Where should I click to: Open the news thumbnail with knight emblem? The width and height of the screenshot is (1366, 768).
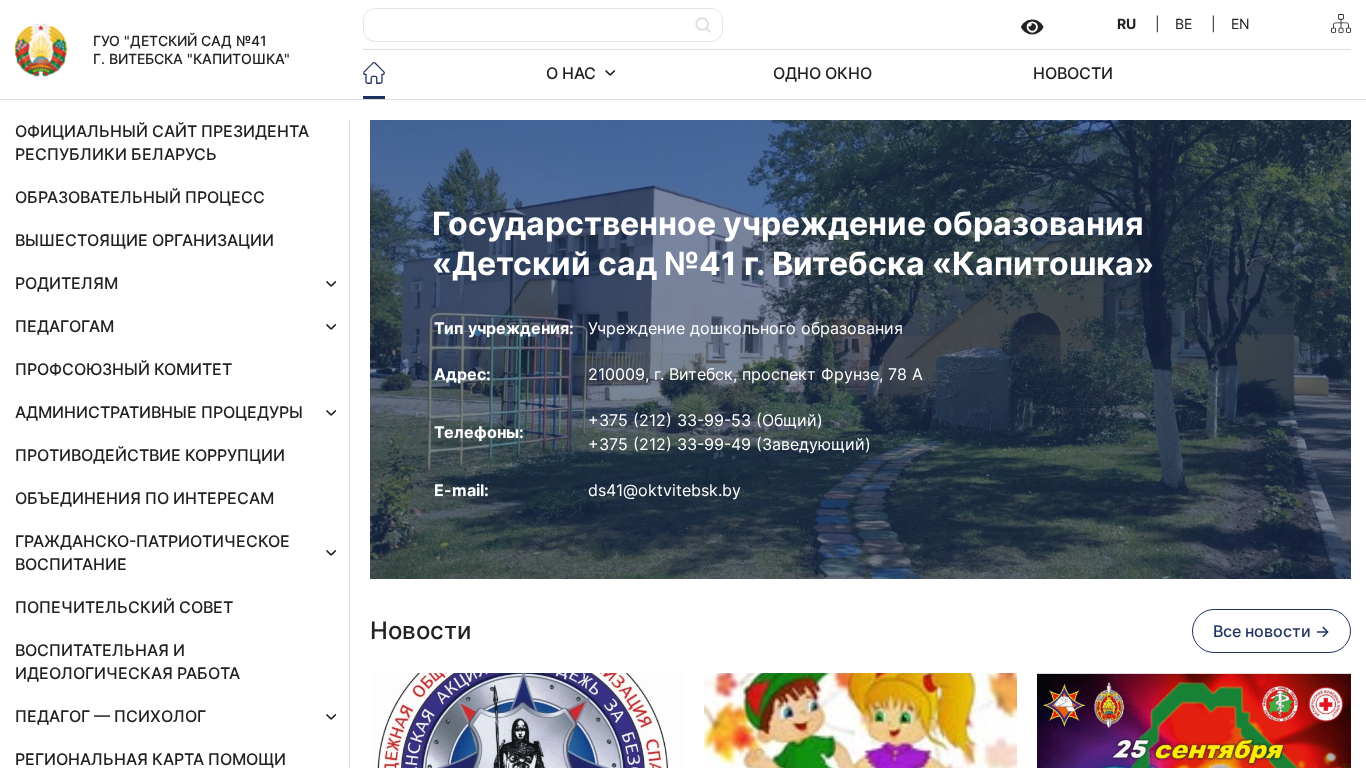(x=527, y=720)
